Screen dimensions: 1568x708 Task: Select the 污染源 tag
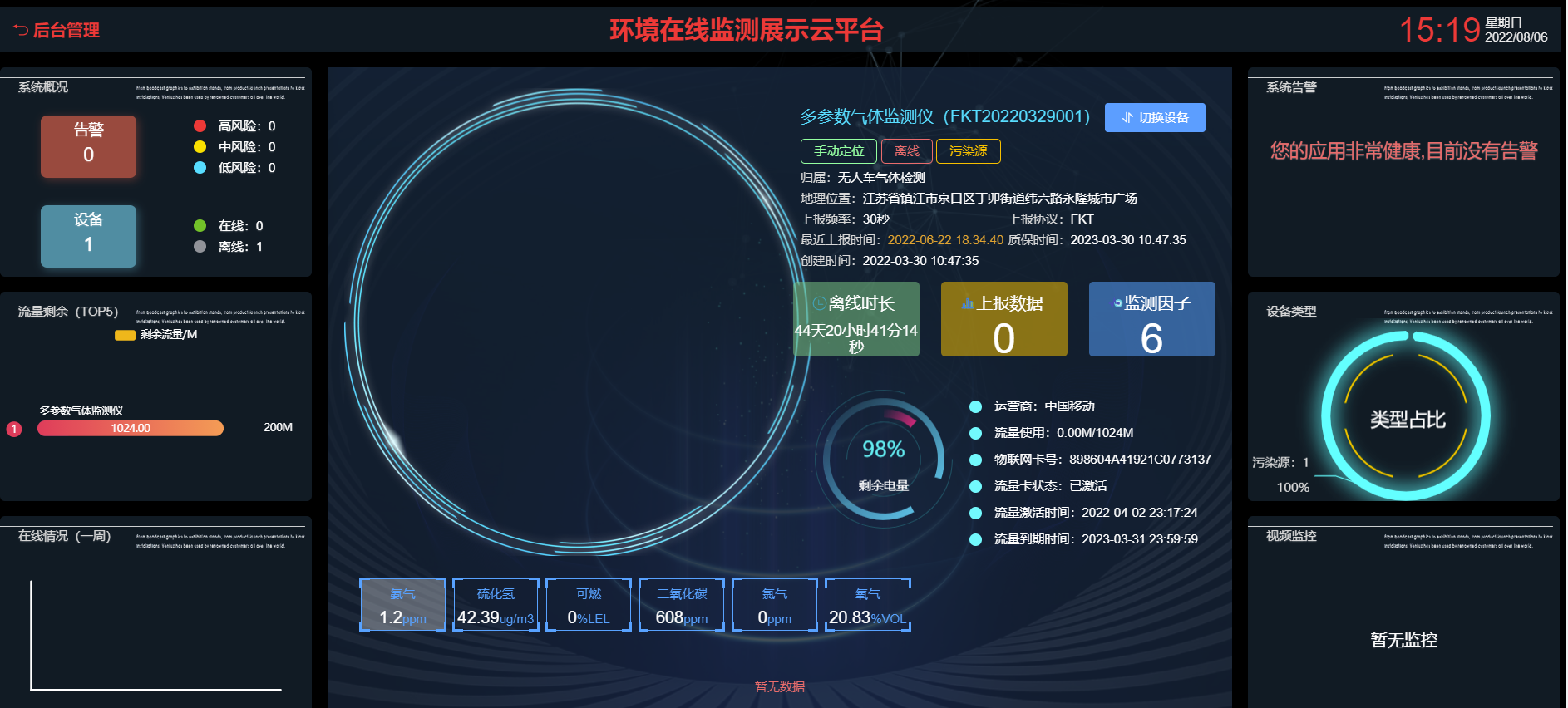click(x=969, y=151)
